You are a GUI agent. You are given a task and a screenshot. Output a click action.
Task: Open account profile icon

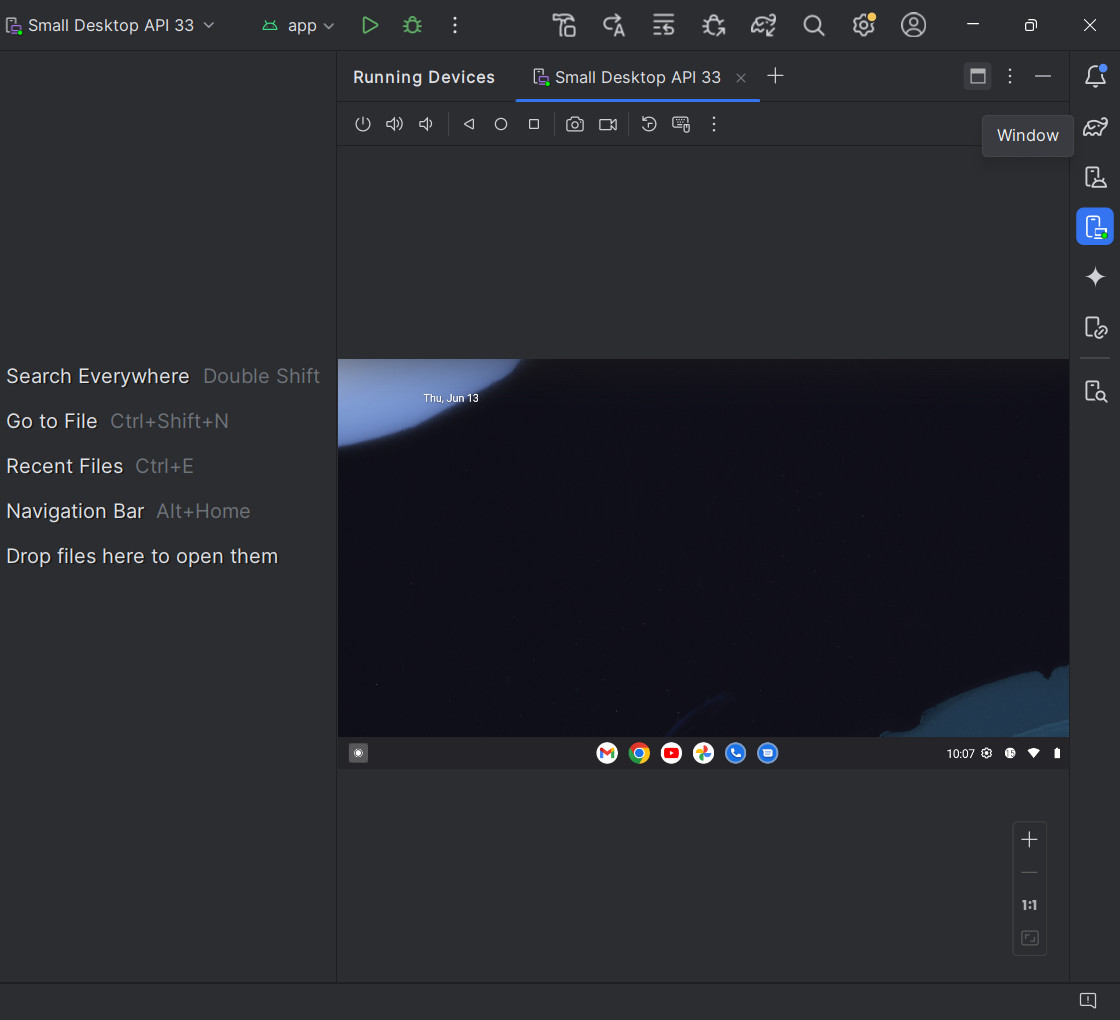914,25
